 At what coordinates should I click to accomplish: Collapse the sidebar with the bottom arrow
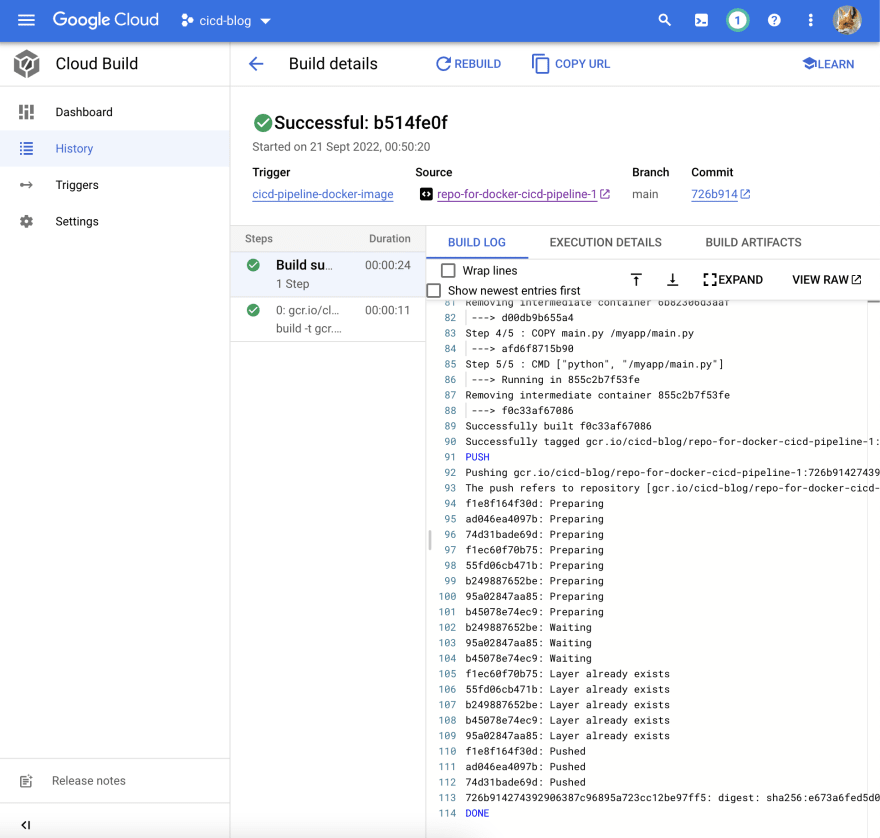pyautogui.click(x=26, y=825)
